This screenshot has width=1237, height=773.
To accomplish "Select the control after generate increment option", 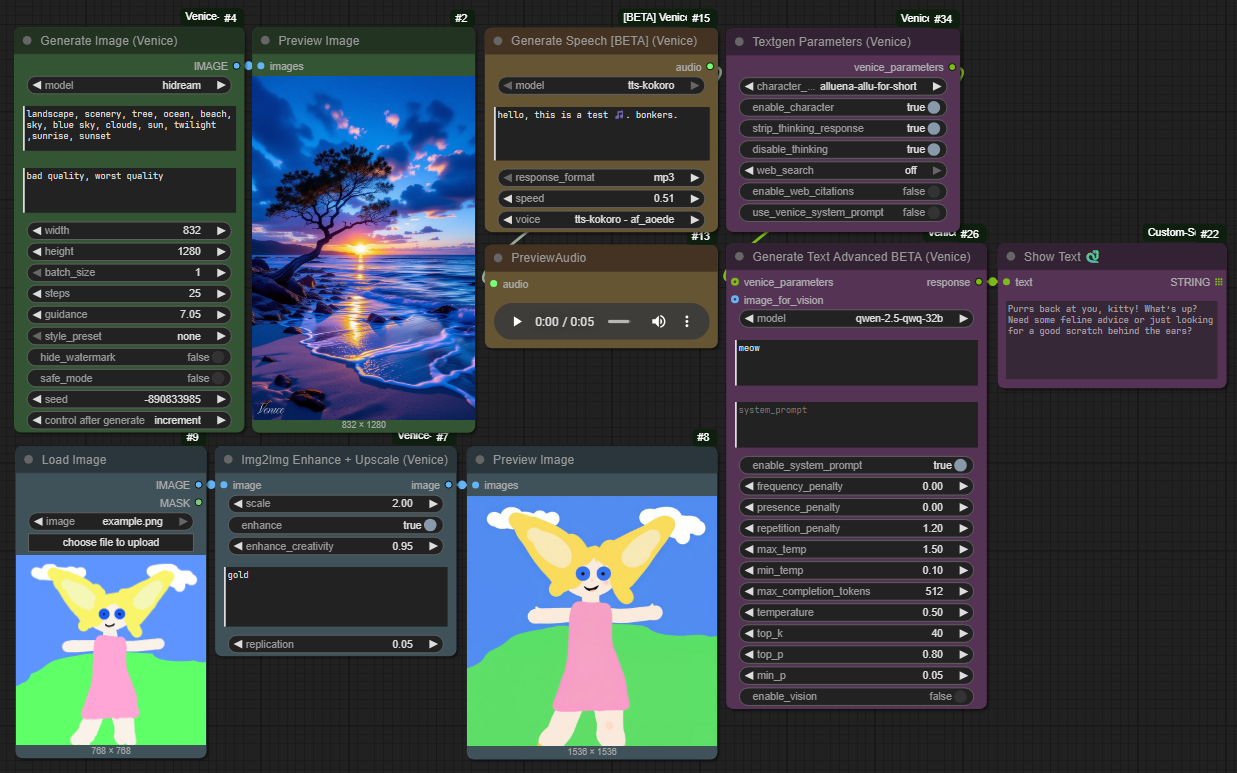I will (x=129, y=420).
